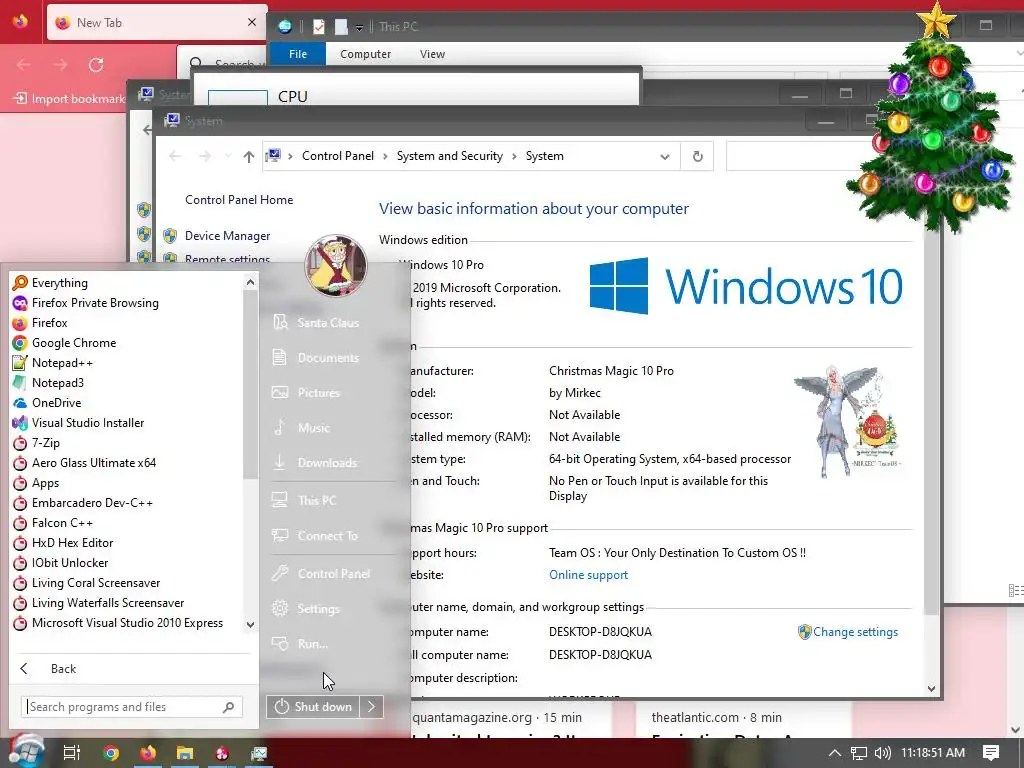This screenshot has height=768, width=1024.
Task: Show hidden tray icons chevron
Action: [835, 753]
